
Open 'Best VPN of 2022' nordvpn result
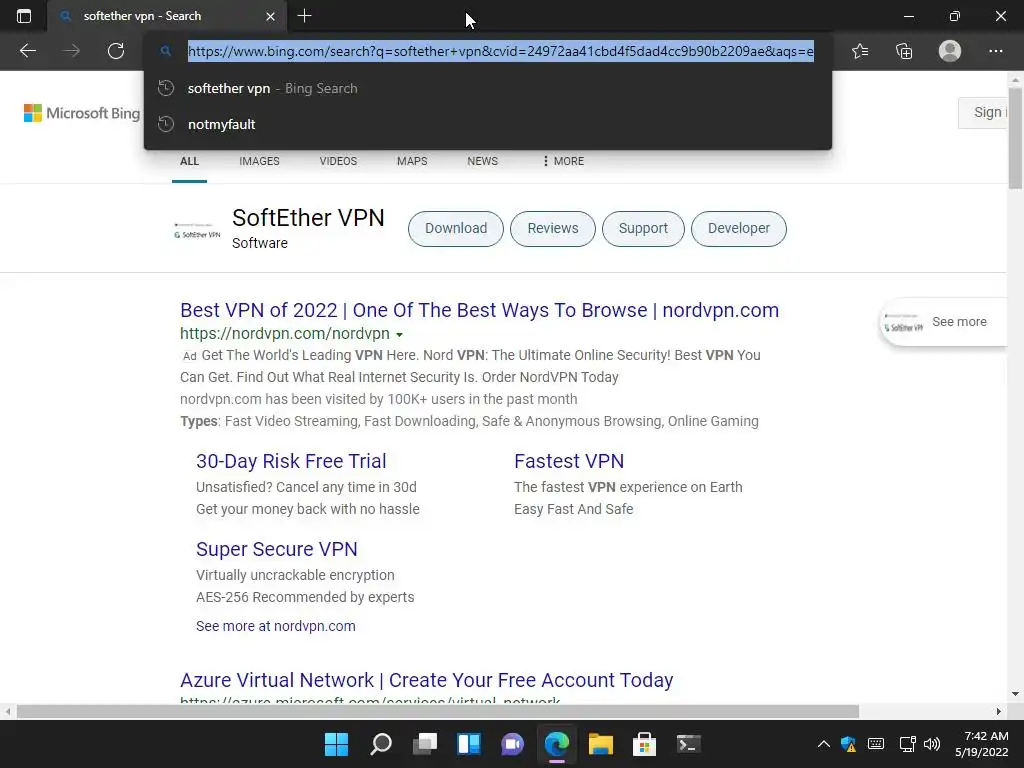point(479,310)
